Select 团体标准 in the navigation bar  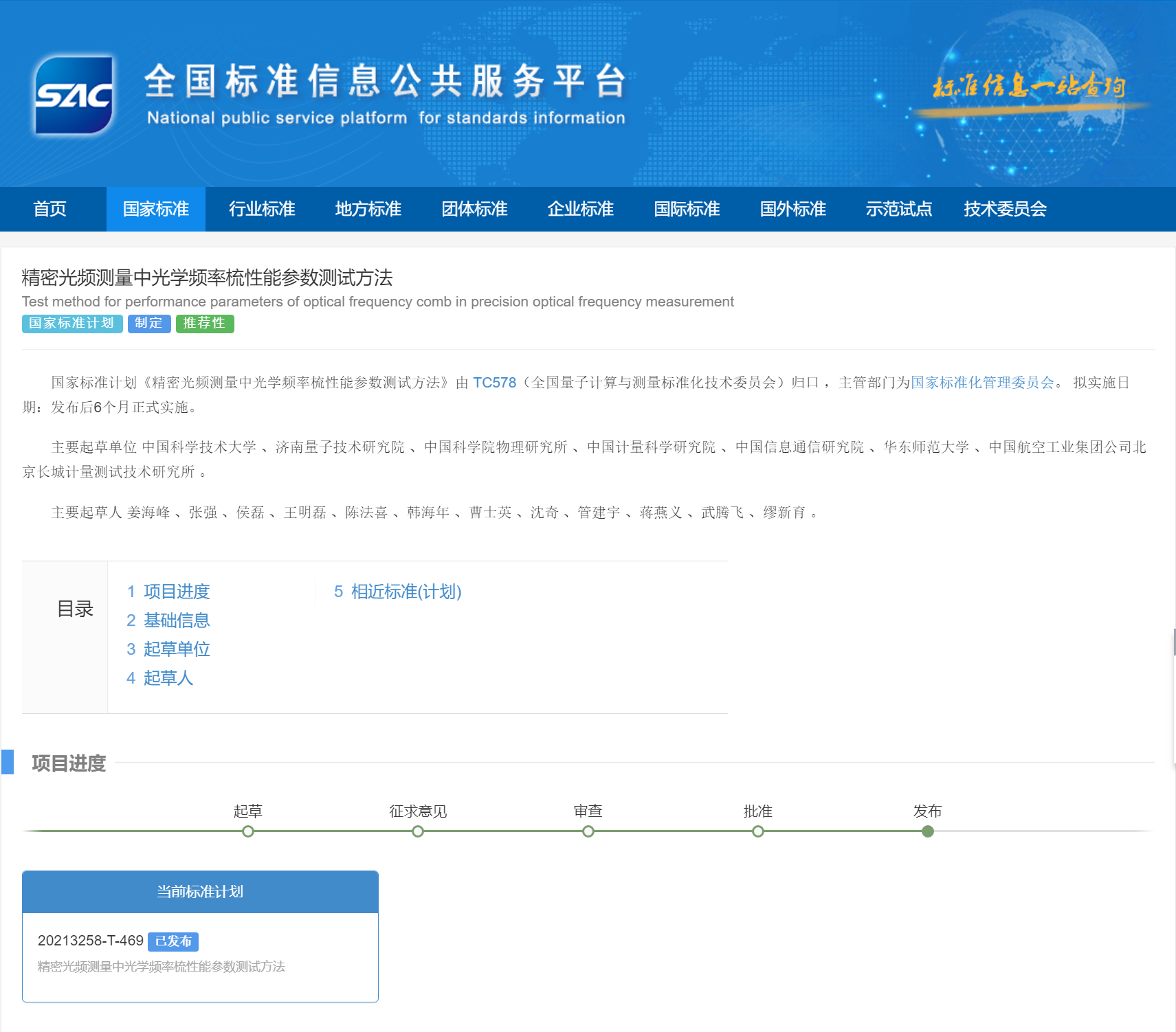coord(474,209)
